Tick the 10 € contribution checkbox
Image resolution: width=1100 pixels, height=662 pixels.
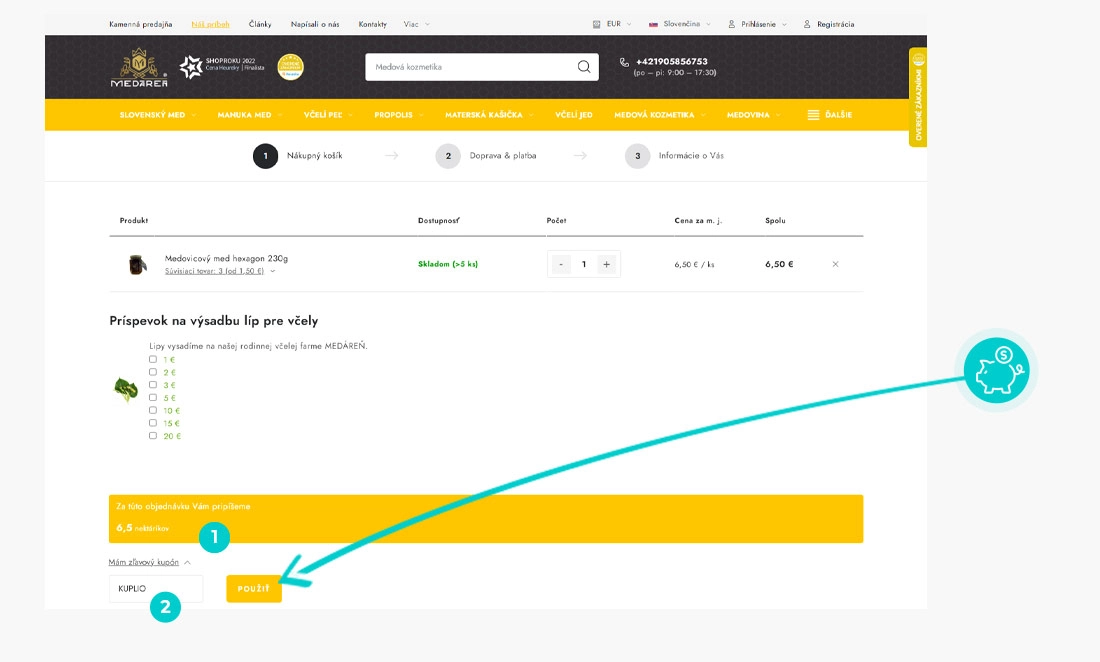[x=153, y=410]
